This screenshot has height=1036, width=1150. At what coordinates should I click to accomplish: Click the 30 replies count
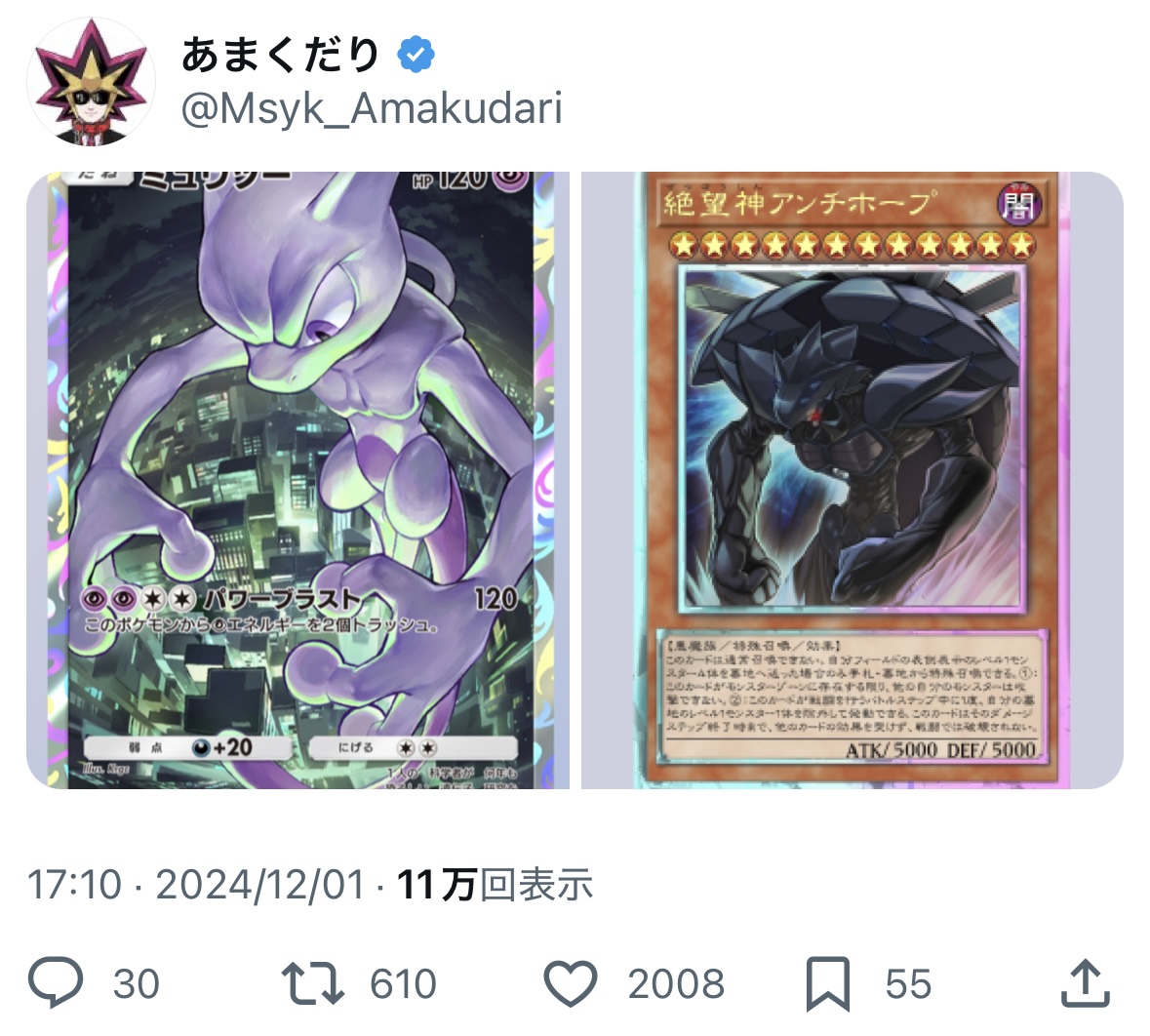[137, 984]
